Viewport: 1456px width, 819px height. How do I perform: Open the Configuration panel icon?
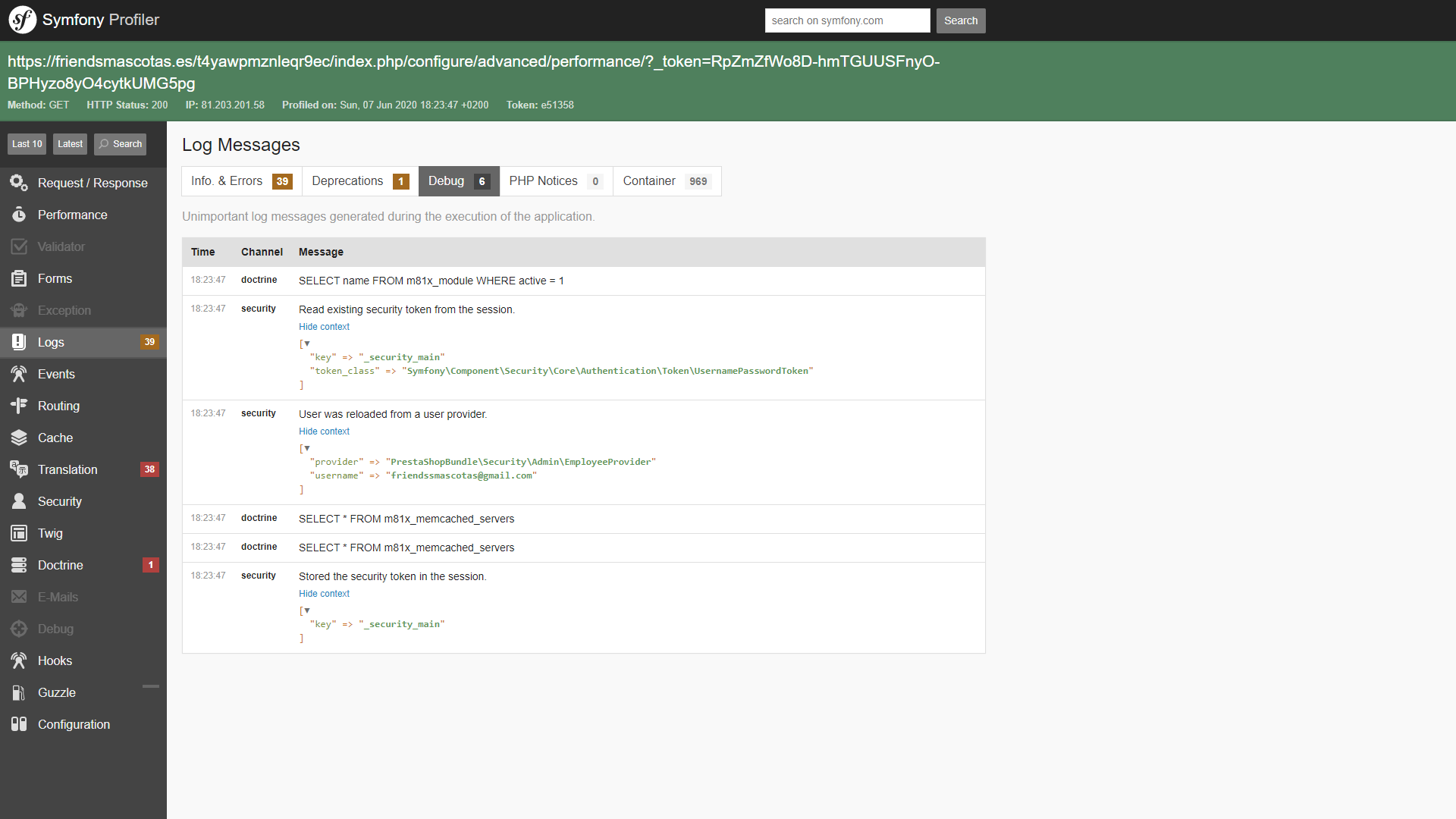click(x=19, y=724)
